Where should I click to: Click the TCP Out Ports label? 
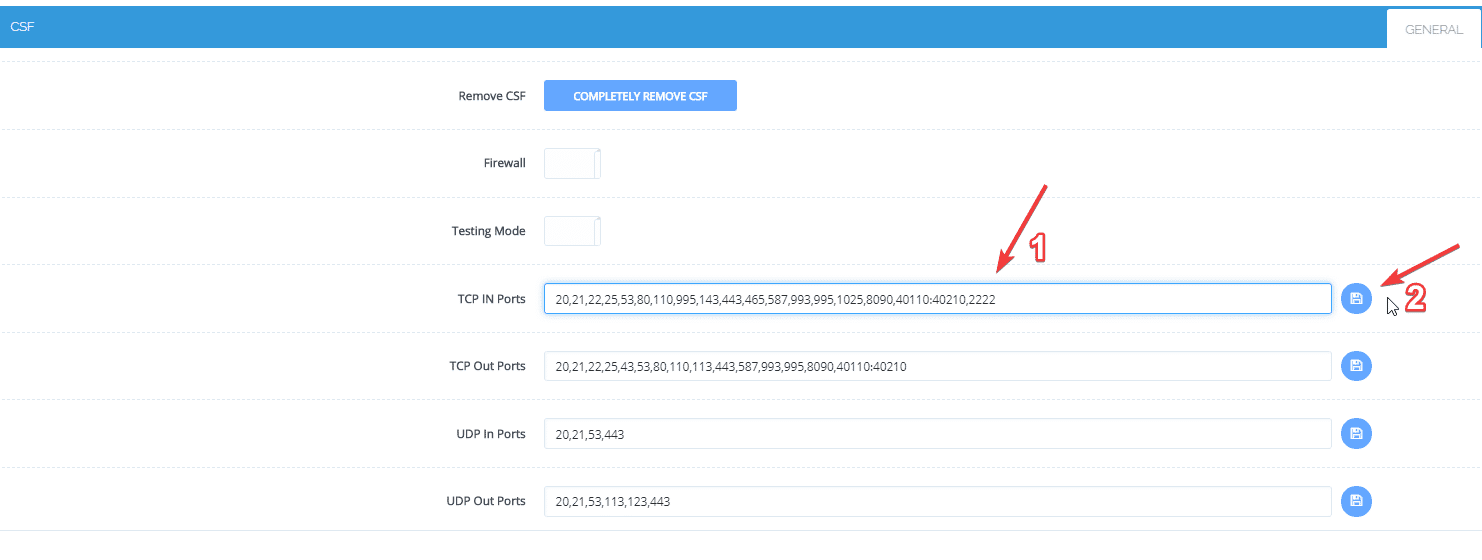(x=487, y=366)
